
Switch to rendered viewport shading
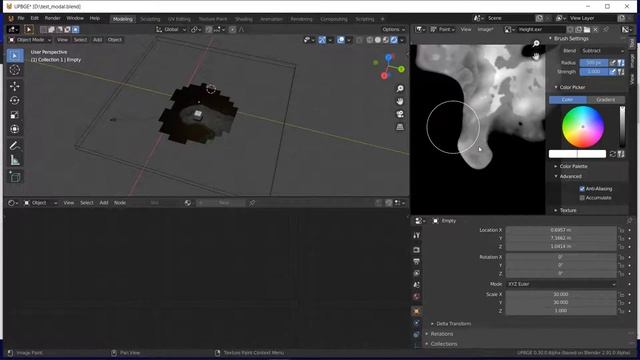(394, 40)
